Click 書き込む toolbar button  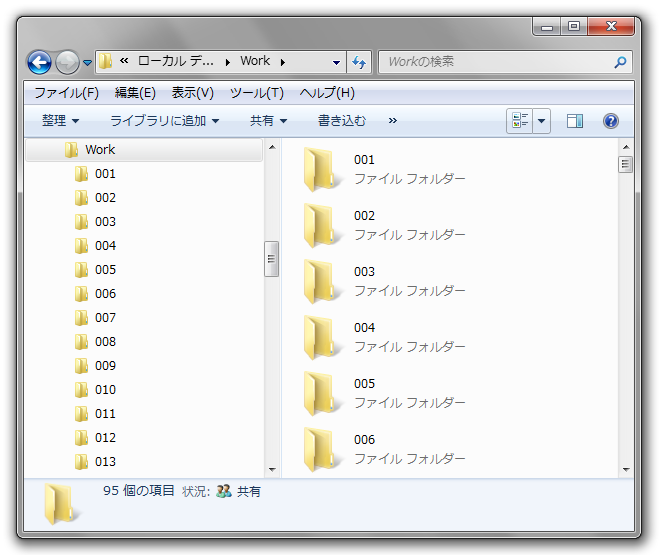click(x=342, y=121)
